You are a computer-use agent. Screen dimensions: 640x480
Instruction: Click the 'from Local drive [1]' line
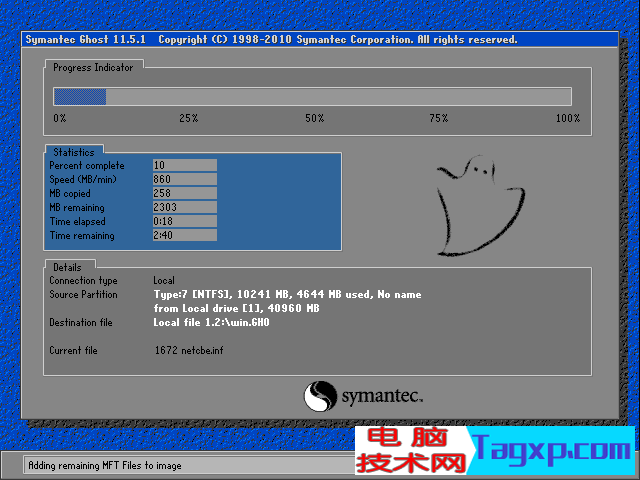pos(236,308)
